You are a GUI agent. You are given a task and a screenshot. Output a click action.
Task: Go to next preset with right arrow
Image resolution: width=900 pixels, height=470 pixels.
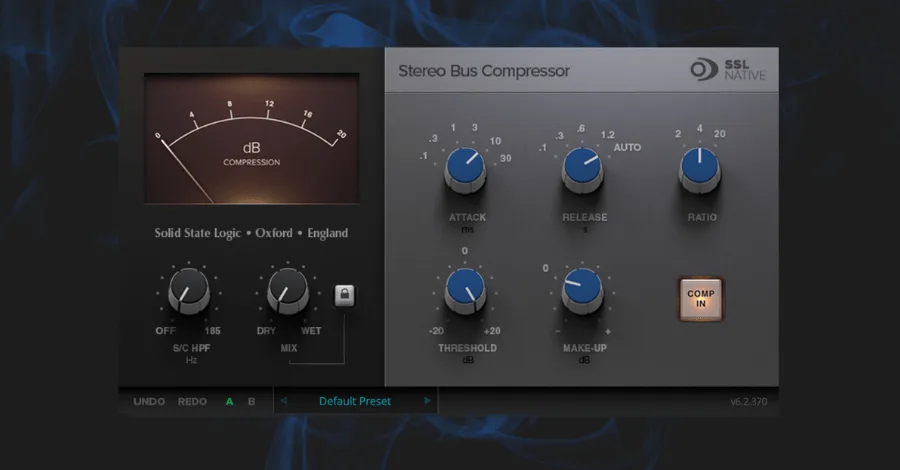coord(427,401)
